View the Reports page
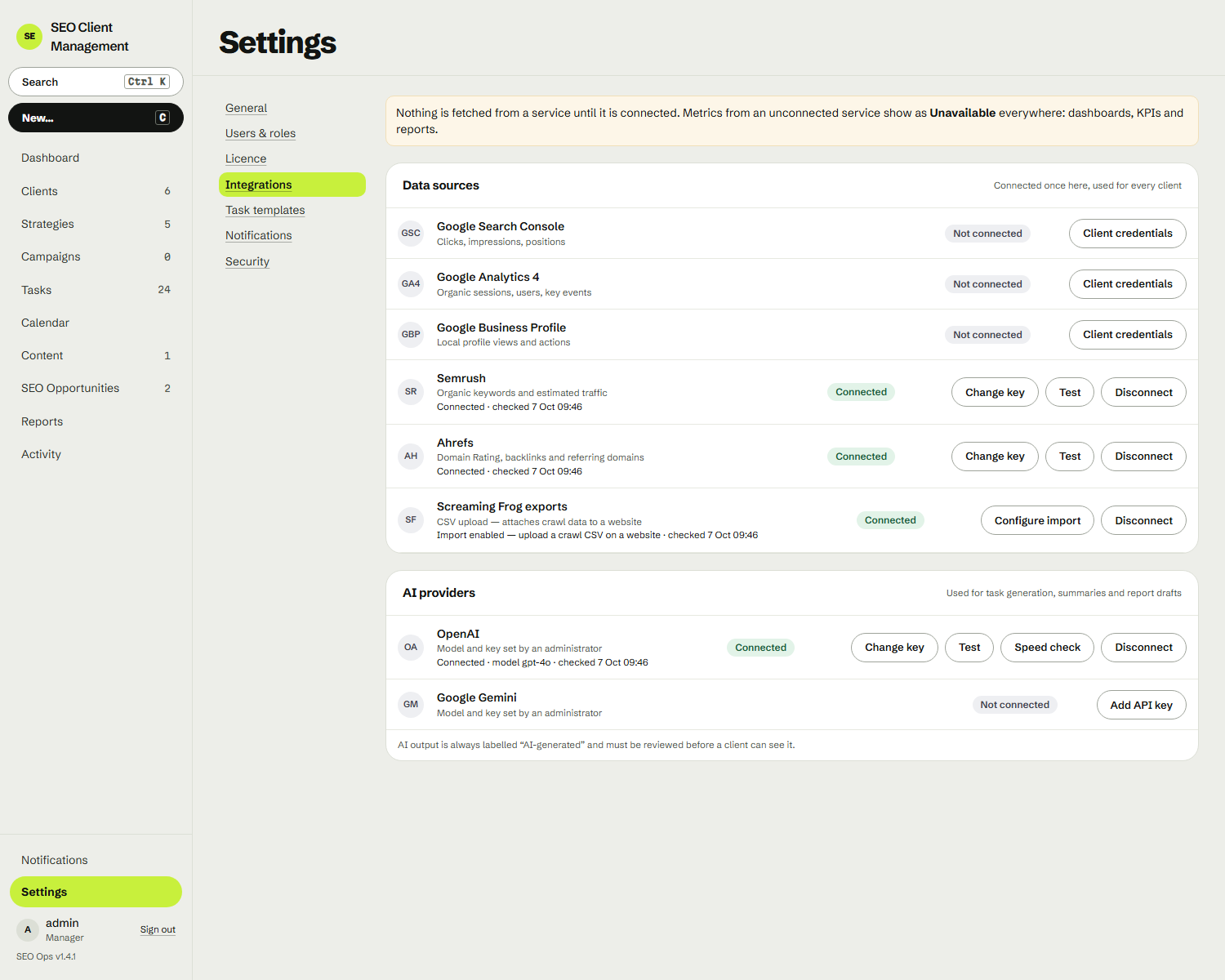This screenshot has height=980, width=1225. coord(96,421)
